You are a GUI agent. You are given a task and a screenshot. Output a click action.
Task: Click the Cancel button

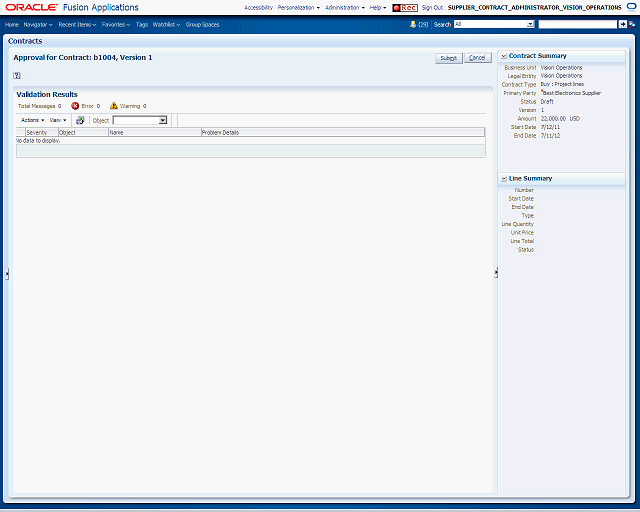[477, 58]
